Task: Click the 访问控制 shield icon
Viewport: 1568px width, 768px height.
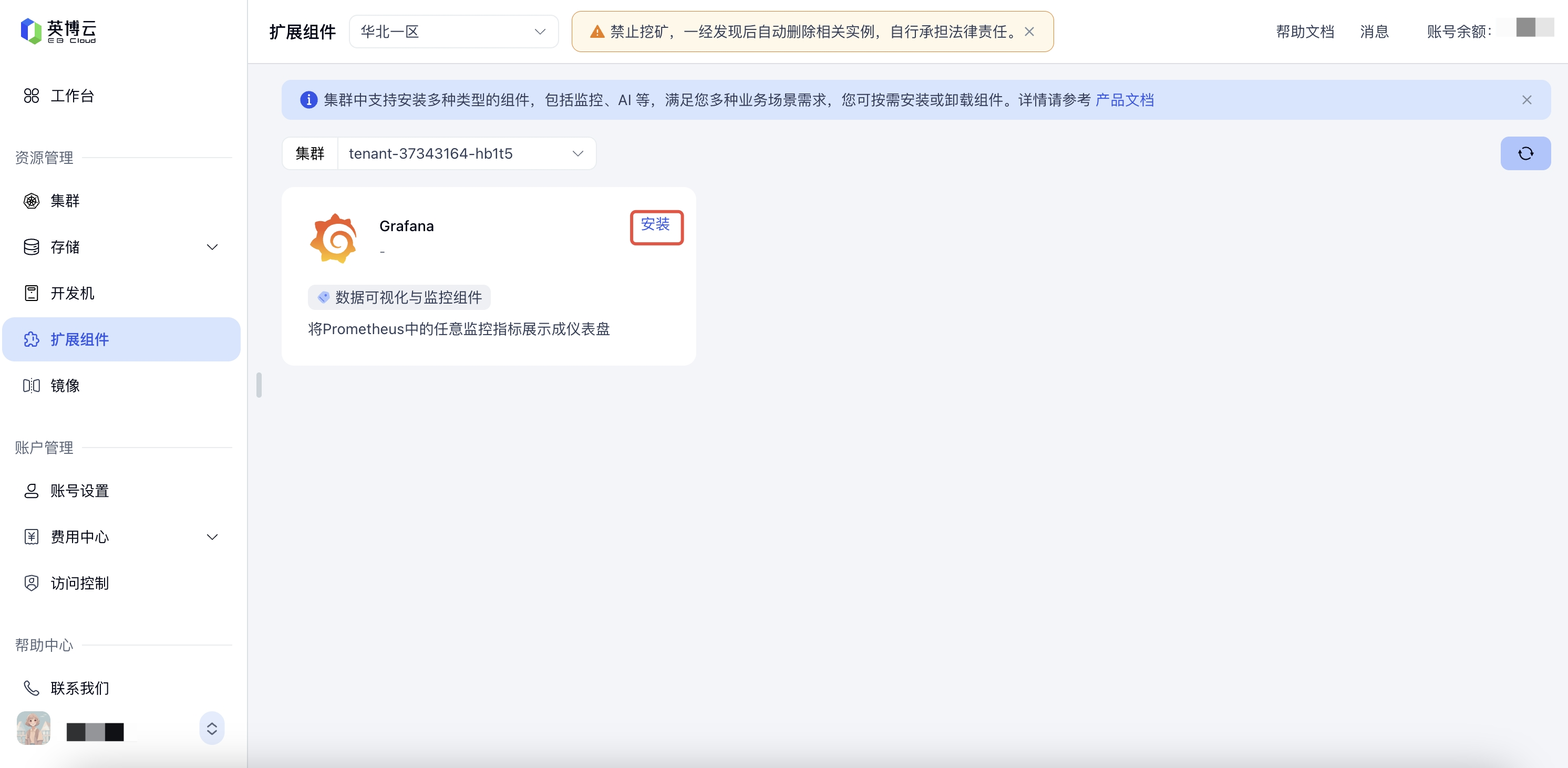Action: [31, 583]
